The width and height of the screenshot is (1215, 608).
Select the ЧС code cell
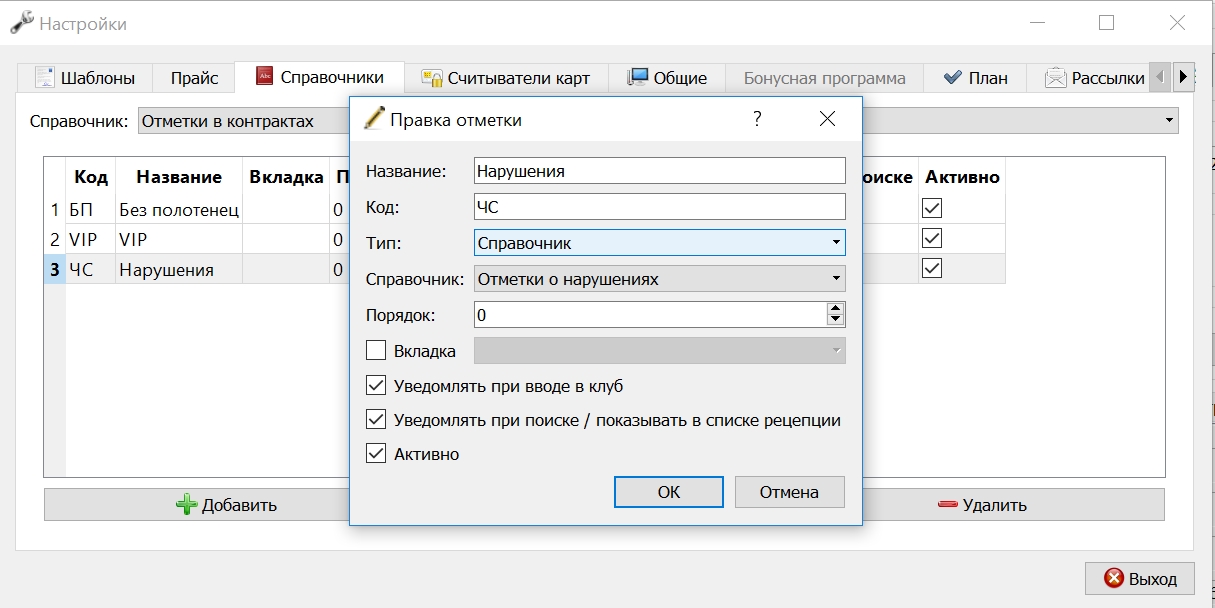(x=91, y=270)
